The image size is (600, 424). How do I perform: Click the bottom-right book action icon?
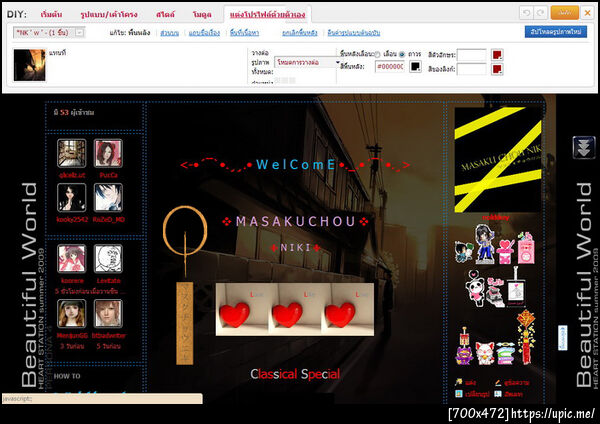coord(498,393)
